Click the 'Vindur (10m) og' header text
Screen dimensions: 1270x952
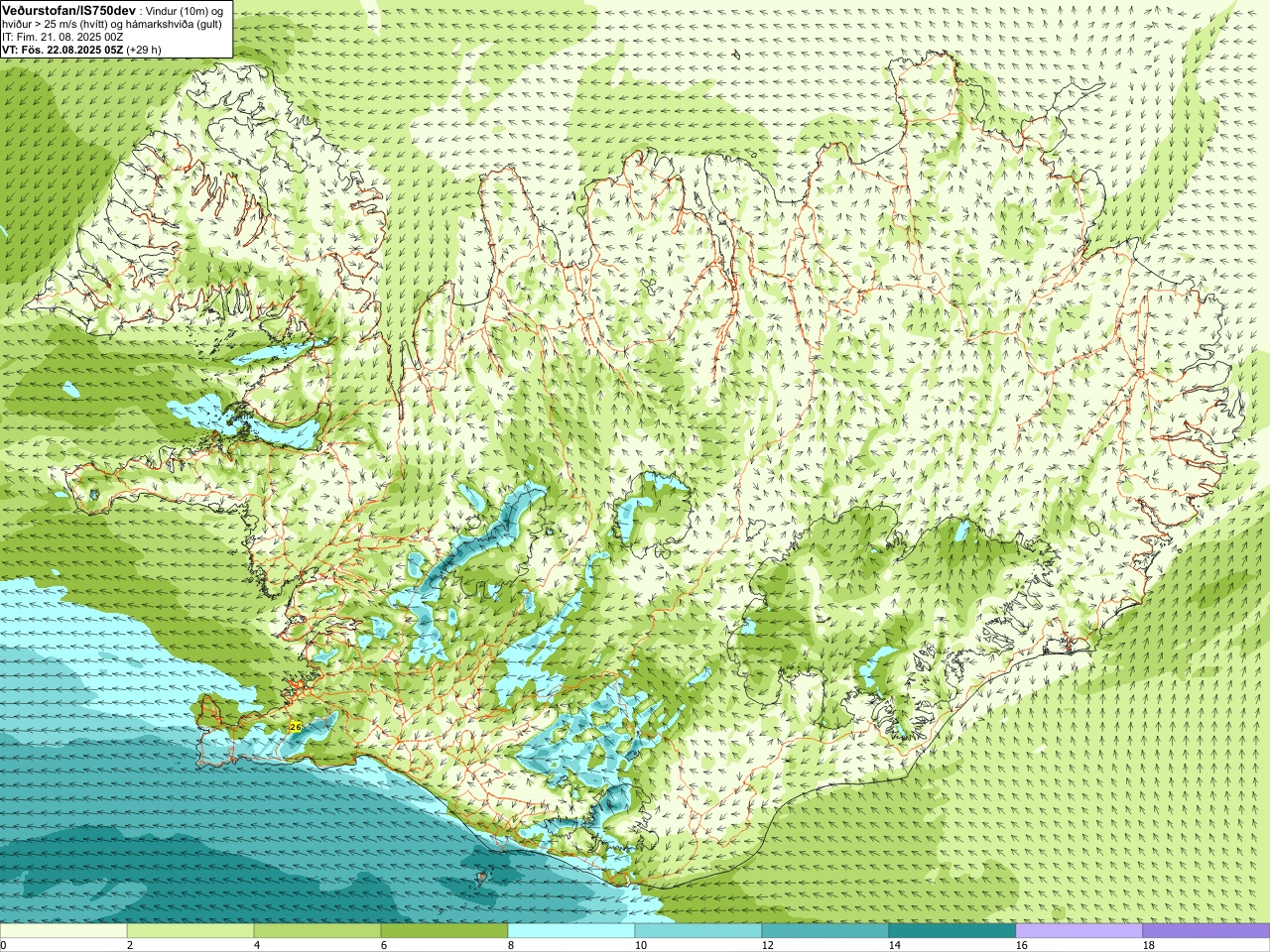[x=186, y=10]
